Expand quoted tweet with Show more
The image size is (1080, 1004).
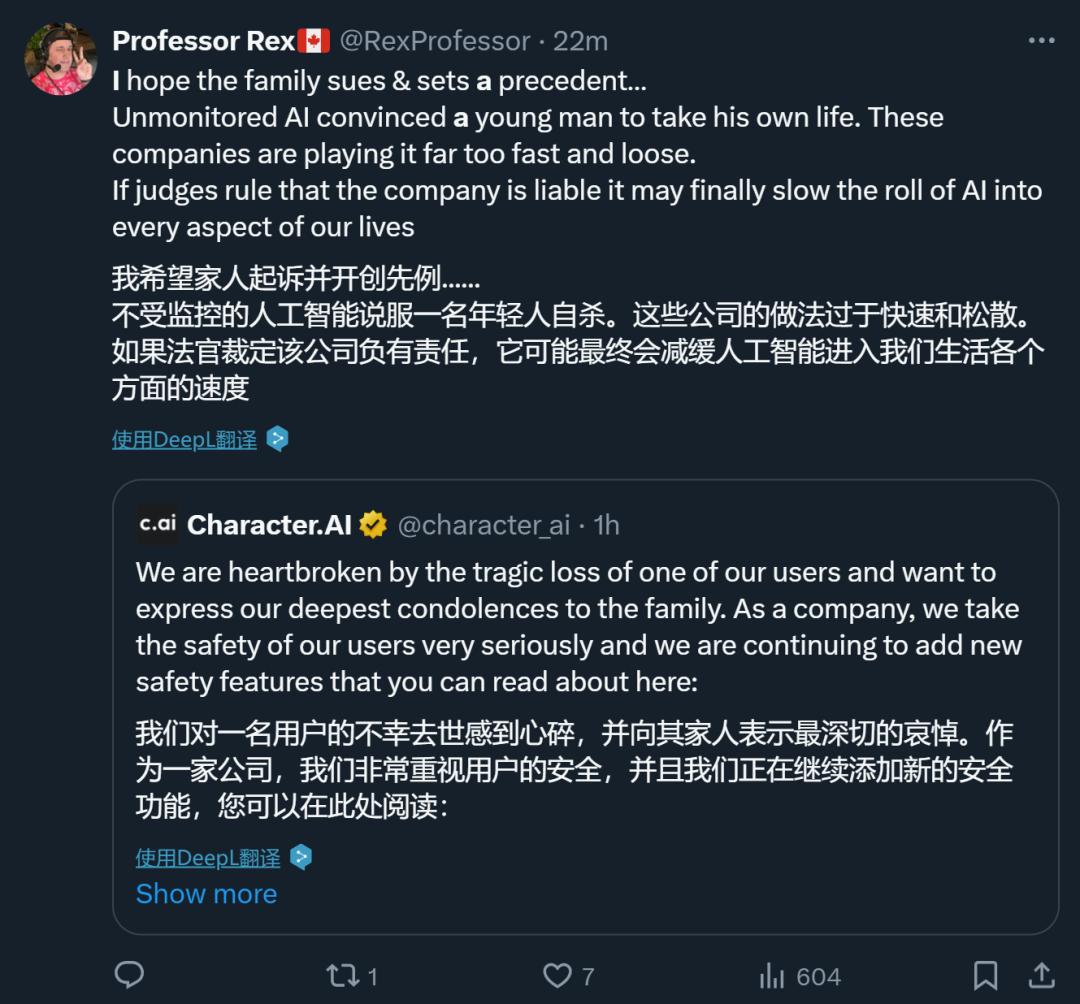pos(206,893)
